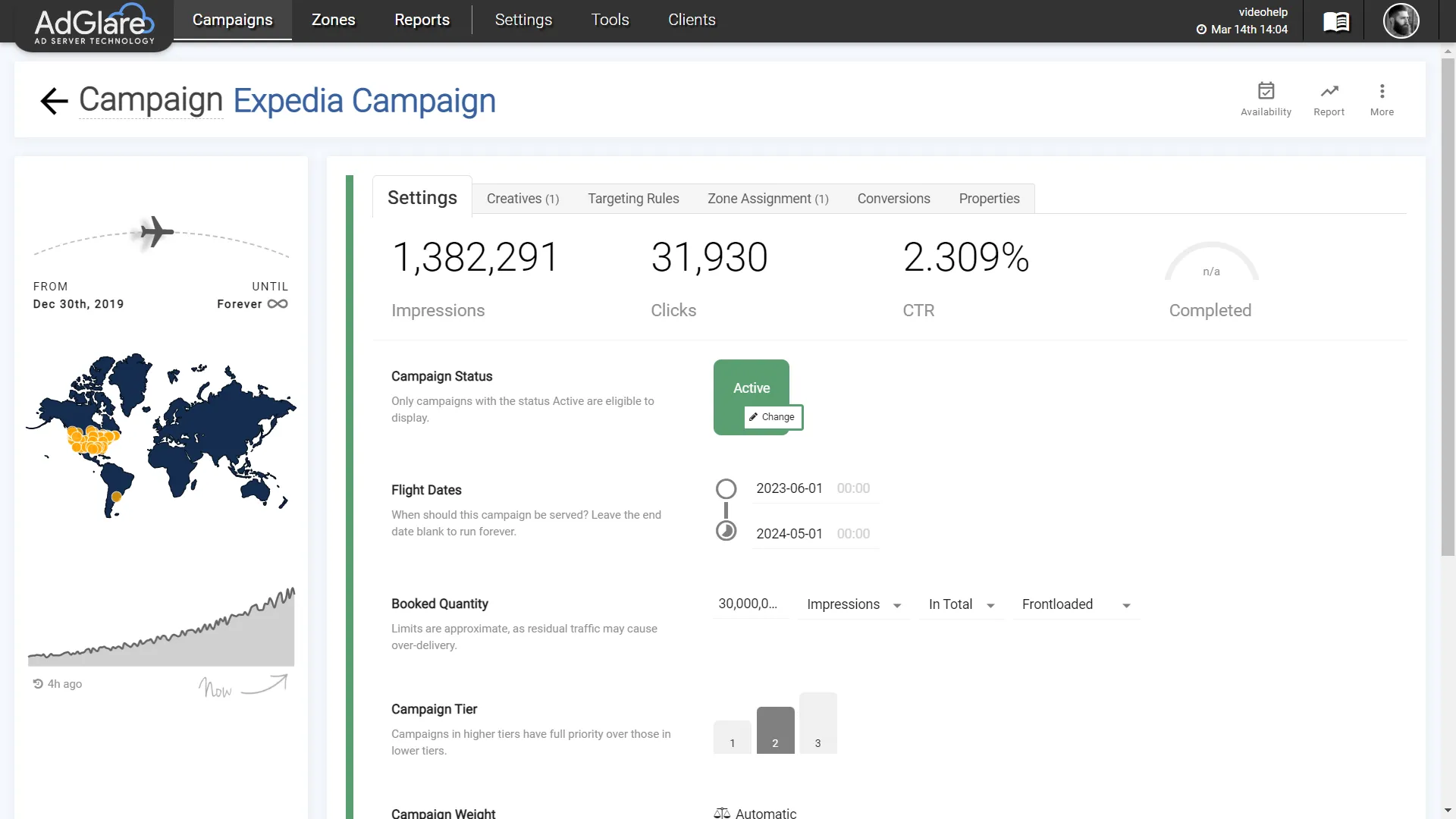Click the Automatic campaign weight link
The image size is (1456, 819).
765,813
